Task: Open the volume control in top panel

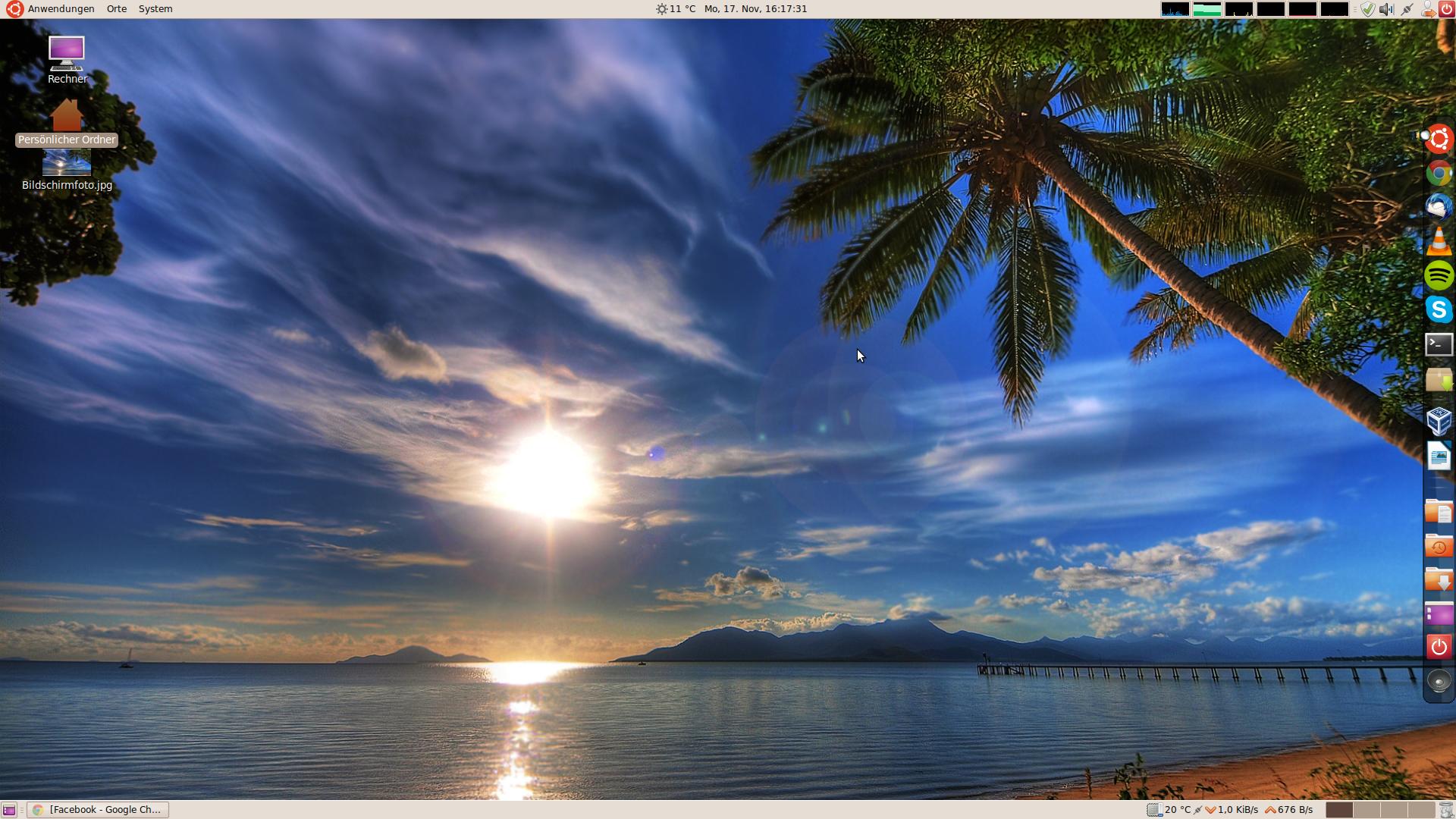Action: [x=1386, y=9]
